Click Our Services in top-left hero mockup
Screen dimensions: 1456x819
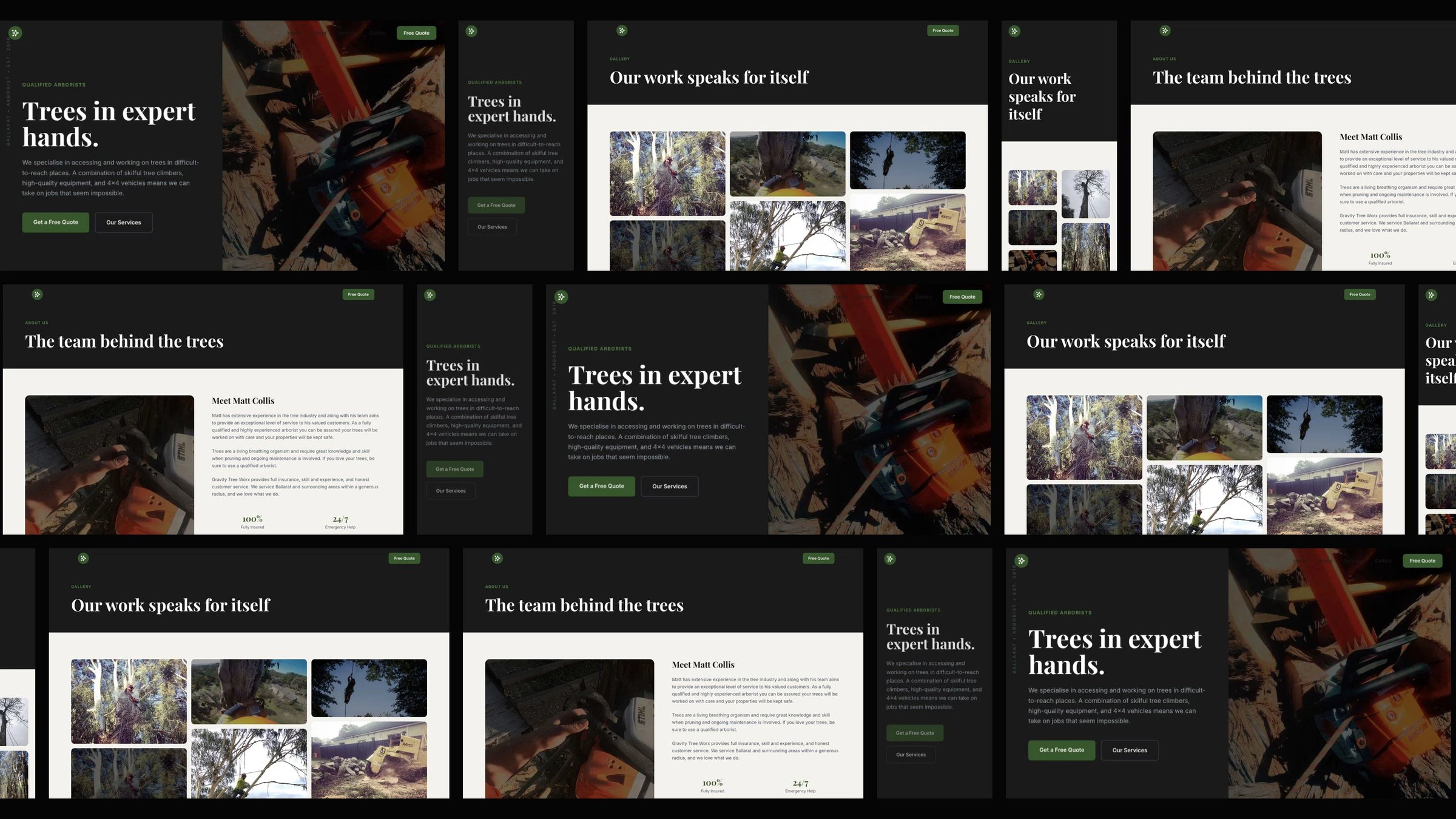[124, 222]
